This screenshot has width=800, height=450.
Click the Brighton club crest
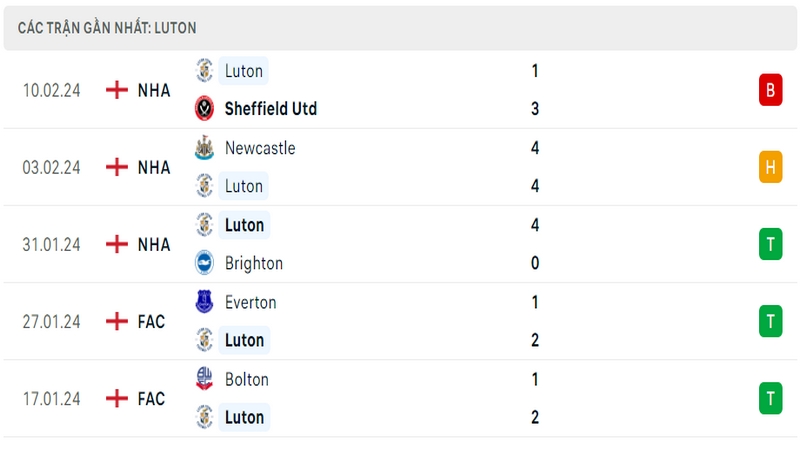coord(205,263)
